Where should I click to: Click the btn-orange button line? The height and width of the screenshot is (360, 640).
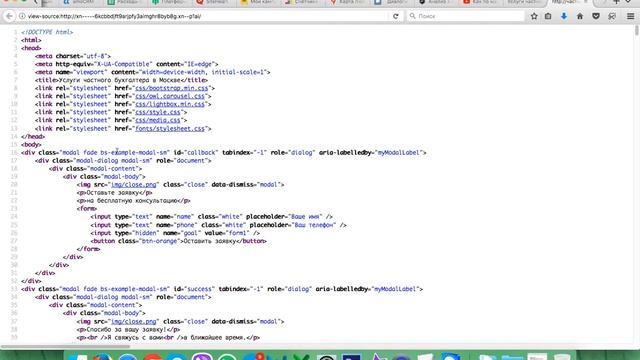tap(179, 241)
